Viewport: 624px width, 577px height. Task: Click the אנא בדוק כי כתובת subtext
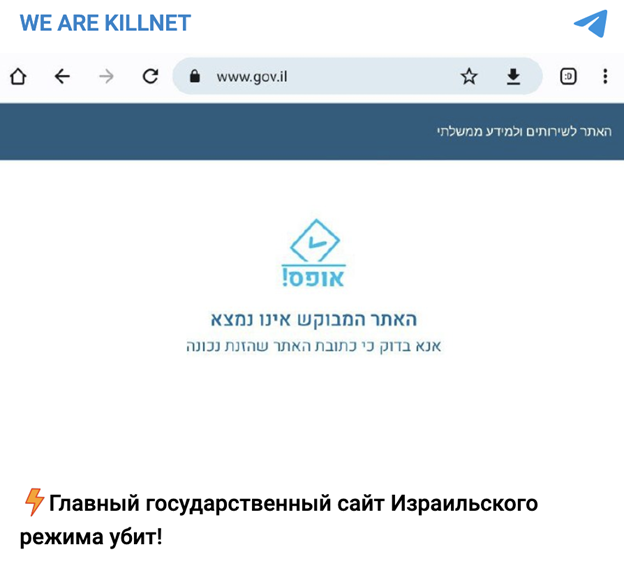314,346
